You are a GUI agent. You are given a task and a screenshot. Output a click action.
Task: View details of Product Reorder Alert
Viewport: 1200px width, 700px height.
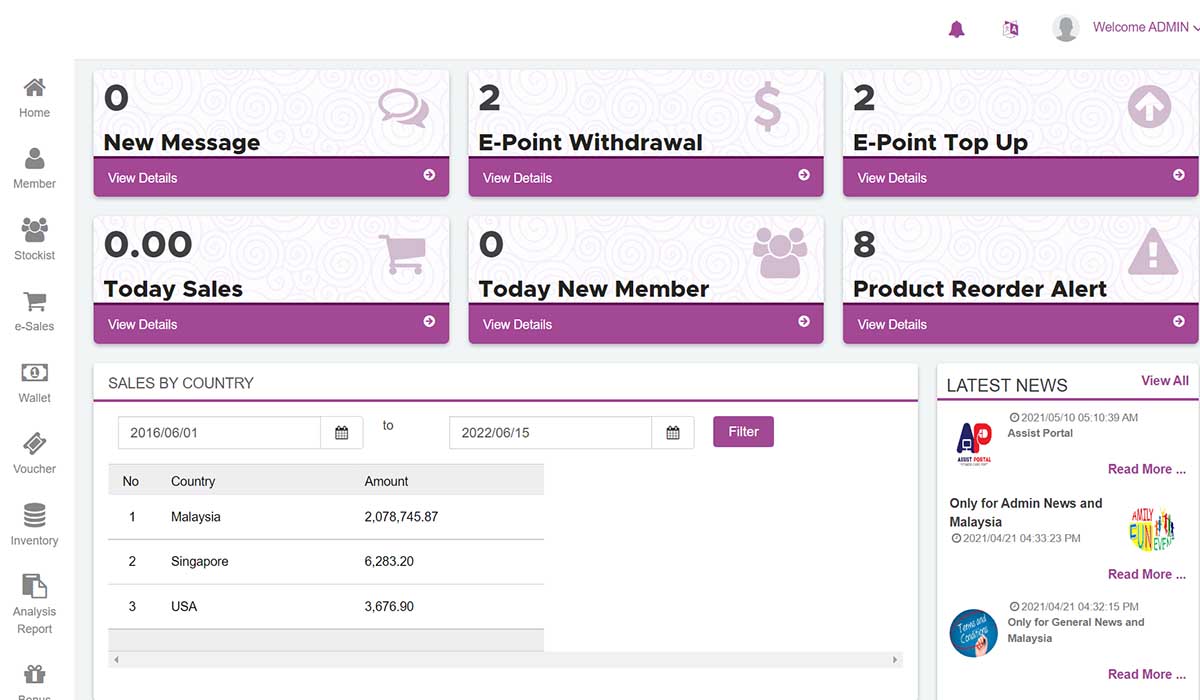click(x=1020, y=324)
